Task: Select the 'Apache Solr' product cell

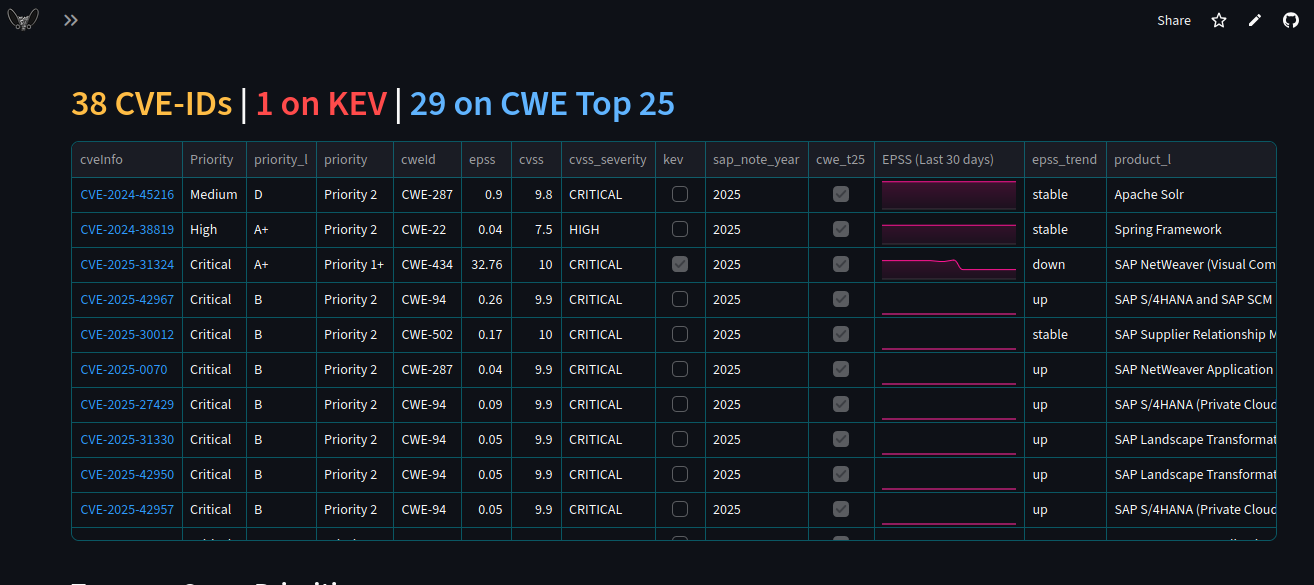Action: tap(1191, 194)
